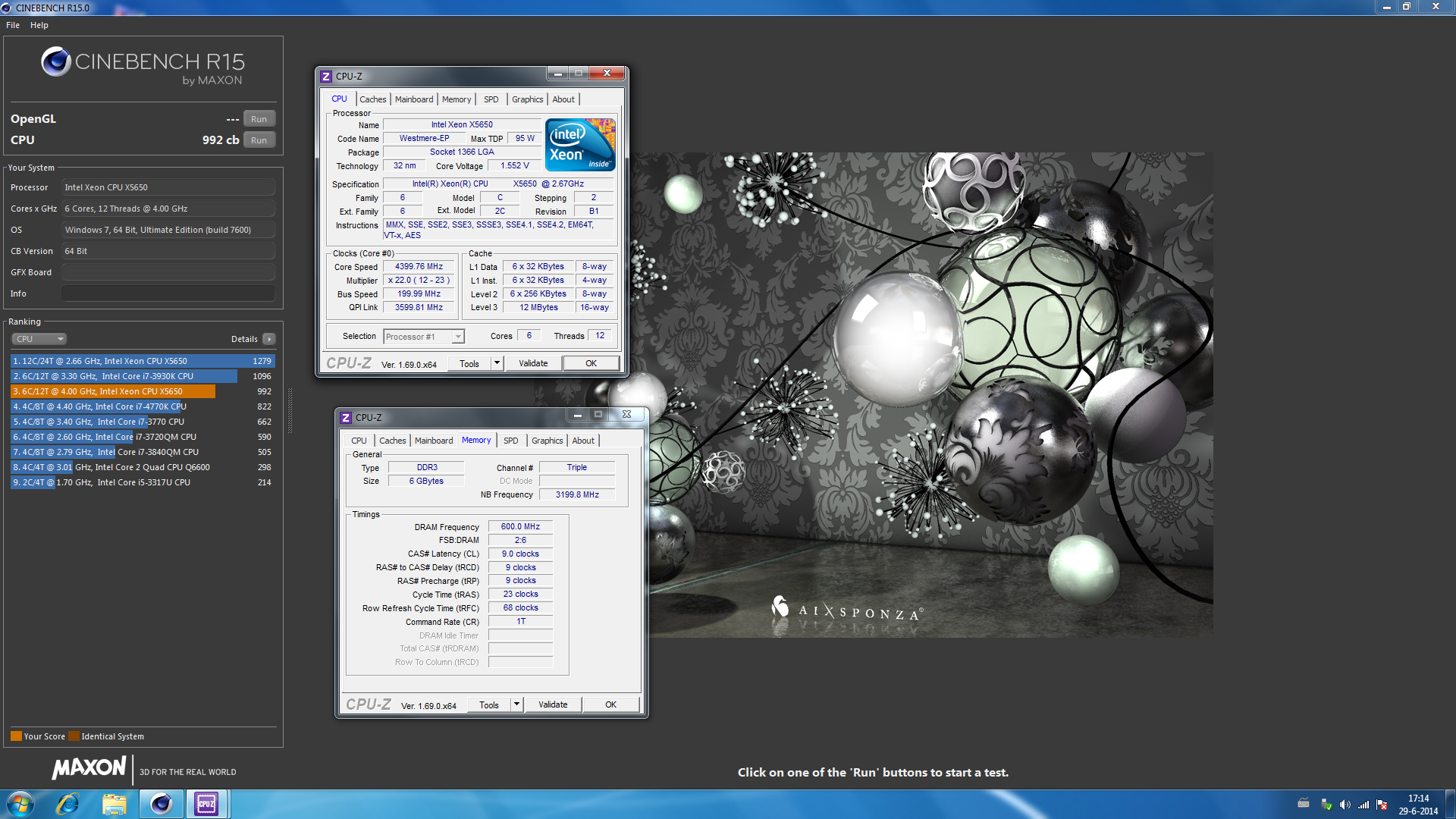1456x819 pixels.
Task: Open the Windows Start menu
Action: pos(20,804)
